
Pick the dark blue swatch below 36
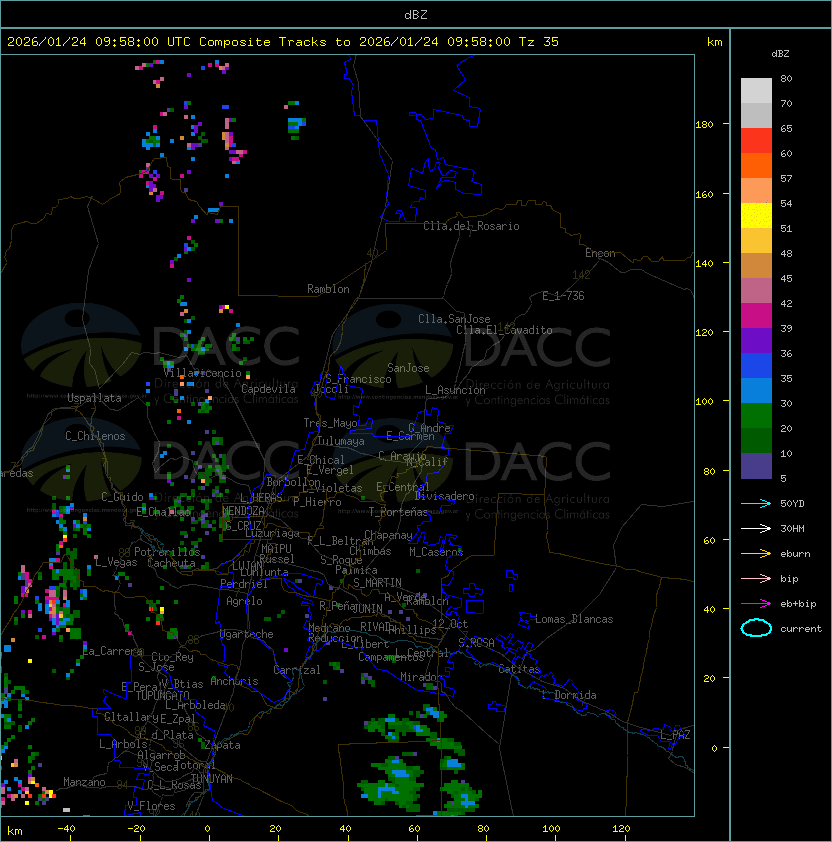(756, 366)
